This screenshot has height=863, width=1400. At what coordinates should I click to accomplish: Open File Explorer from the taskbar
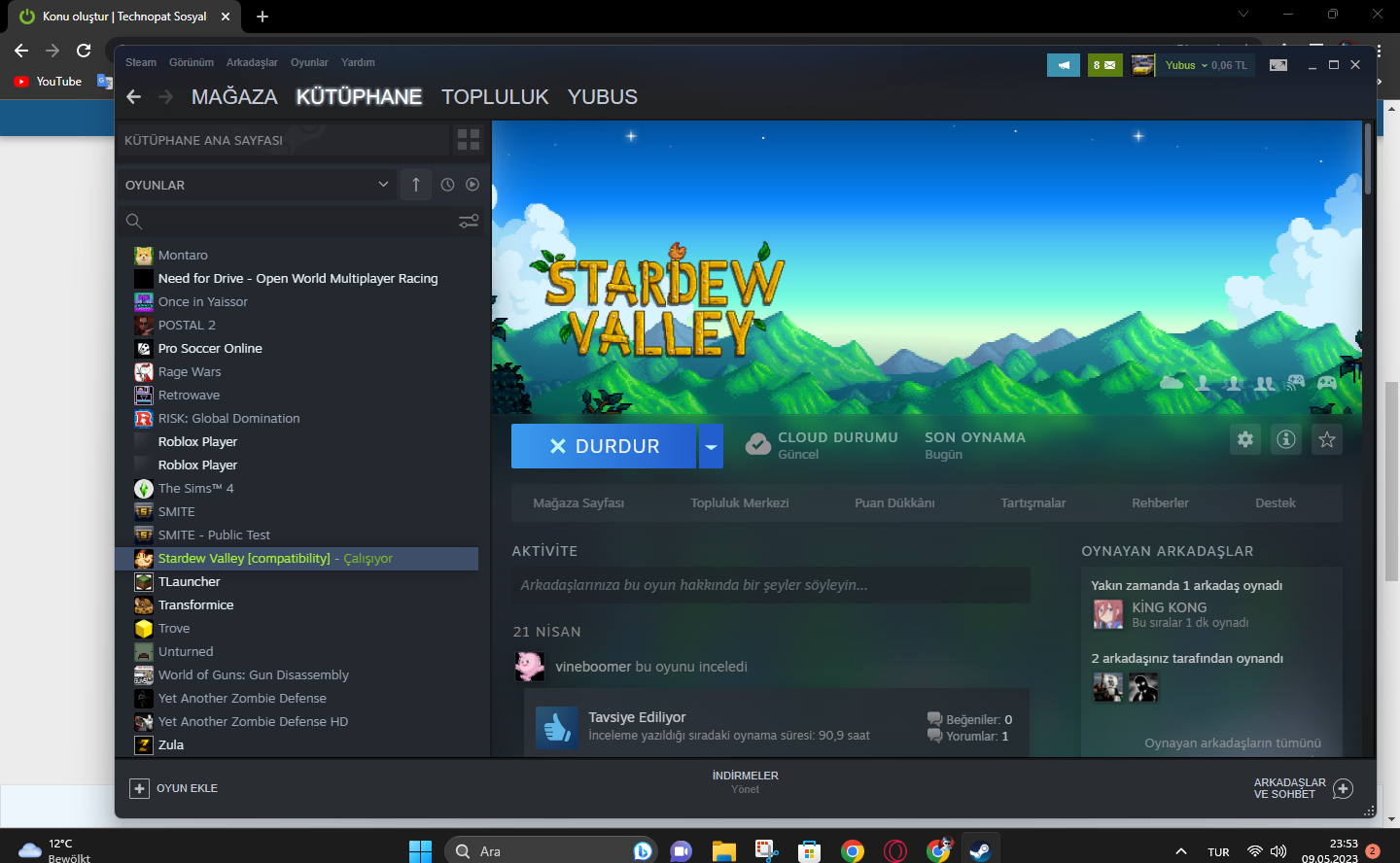723,851
